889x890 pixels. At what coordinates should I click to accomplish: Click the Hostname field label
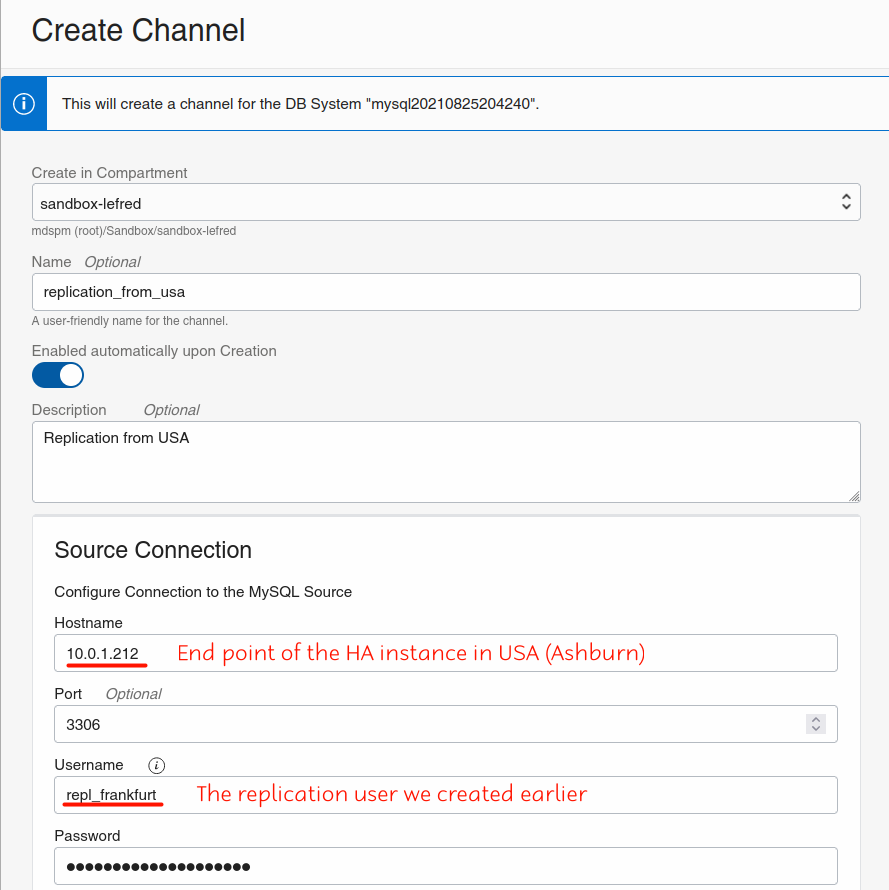click(x=88, y=623)
